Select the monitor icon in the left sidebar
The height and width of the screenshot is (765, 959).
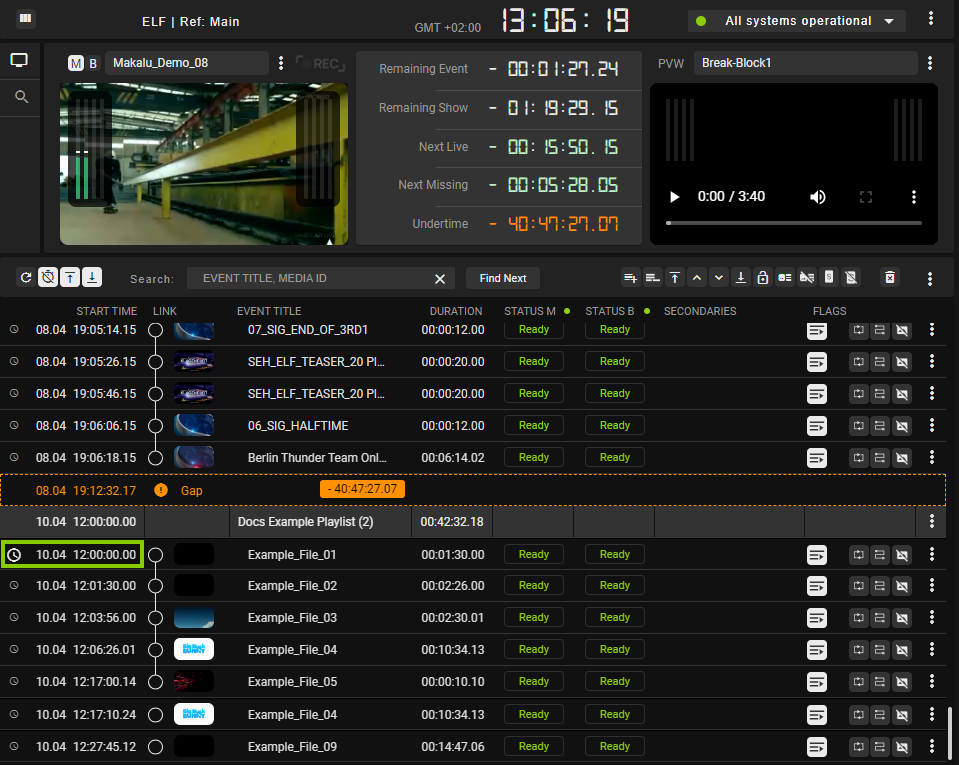[x=19, y=59]
